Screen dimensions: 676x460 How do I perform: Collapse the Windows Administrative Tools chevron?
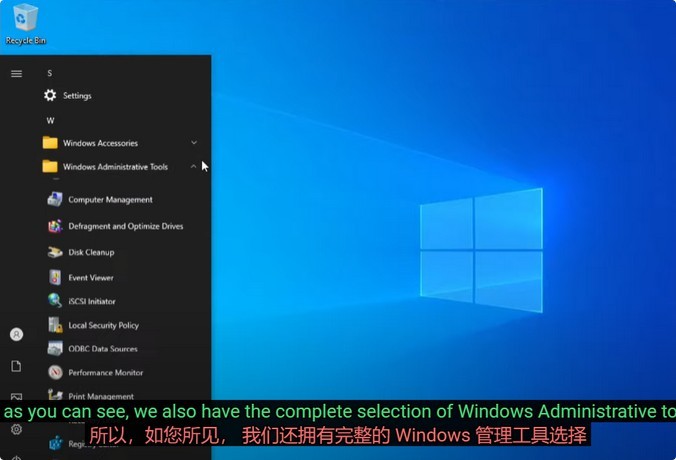pyautogui.click(x=193, y=166)
